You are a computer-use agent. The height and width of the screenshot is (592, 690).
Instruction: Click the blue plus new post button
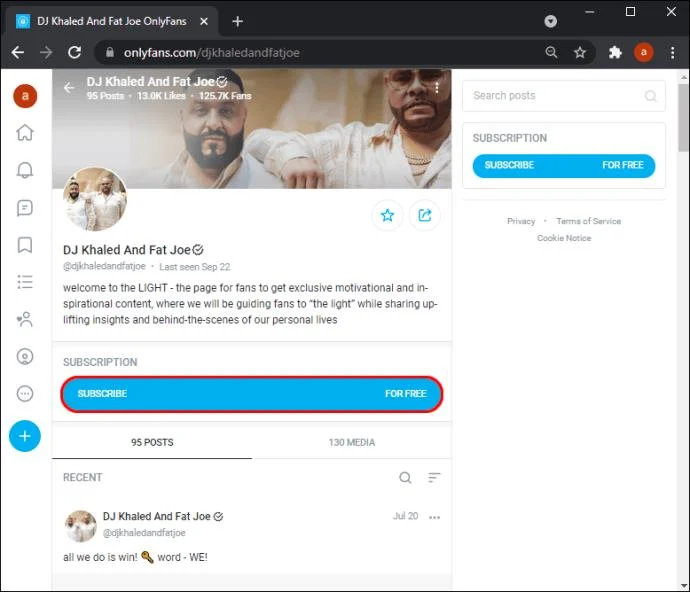[x=25, y=436]
